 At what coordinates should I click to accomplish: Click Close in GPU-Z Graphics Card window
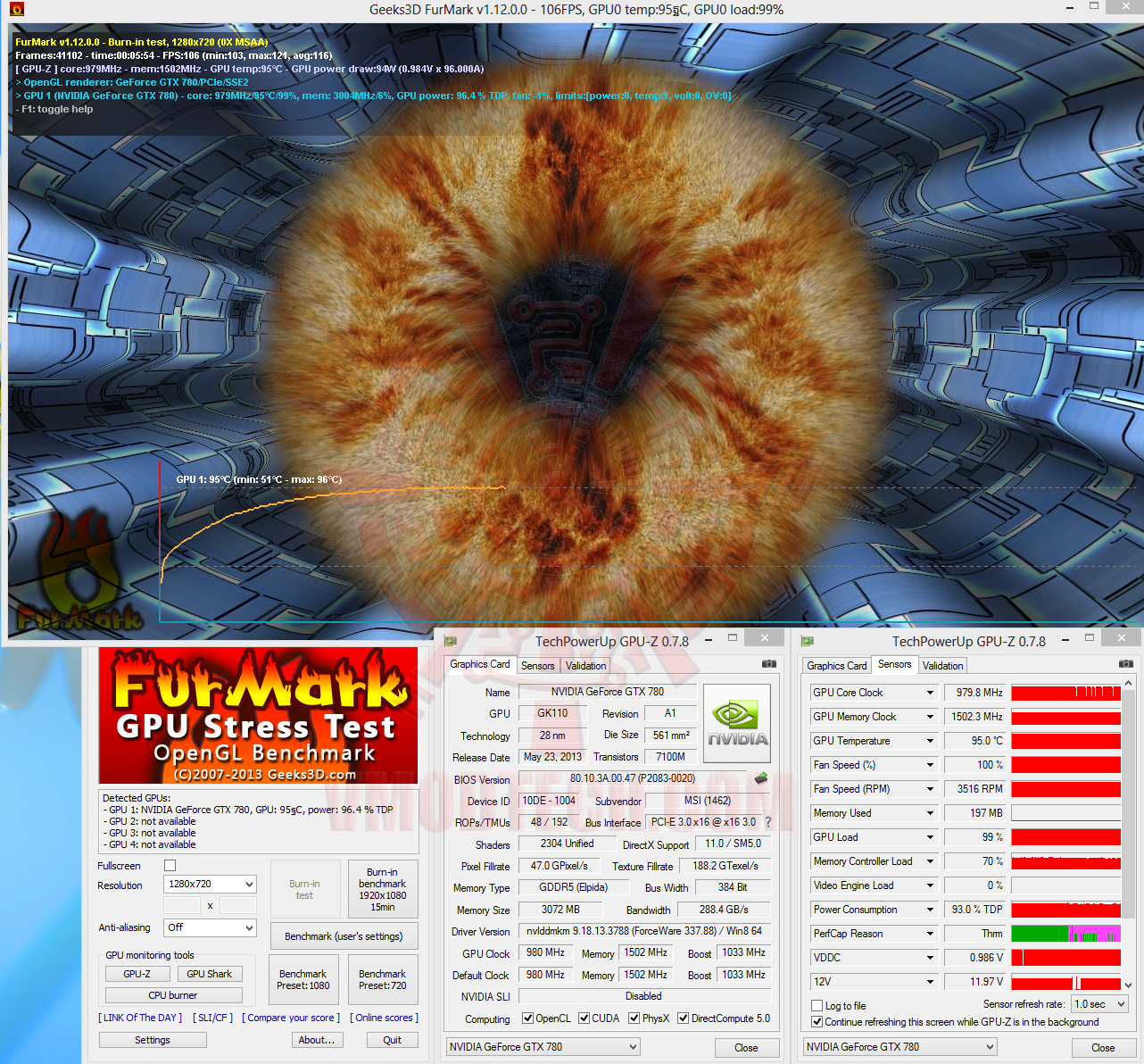tap(747, 1048)
